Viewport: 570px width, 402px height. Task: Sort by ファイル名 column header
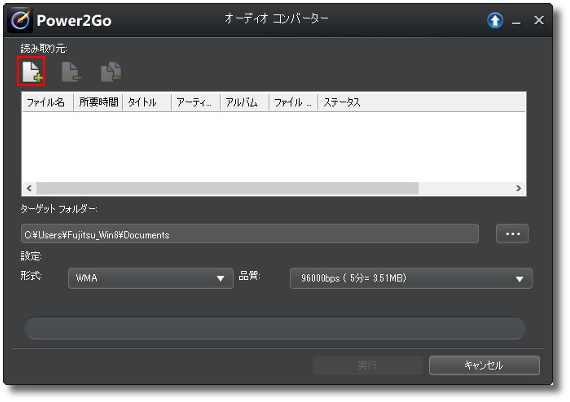click(x=48, y=102)
